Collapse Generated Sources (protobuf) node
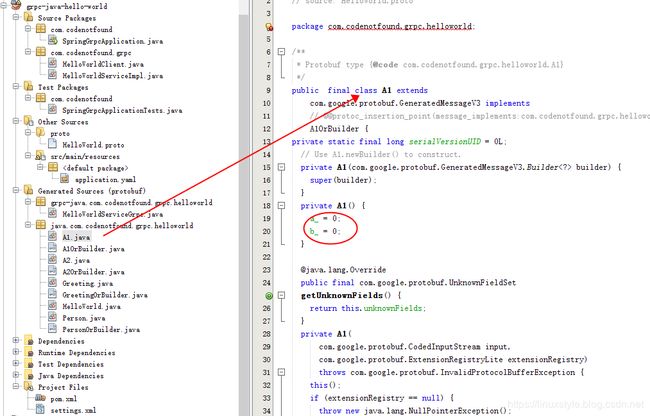Screen dimensions: 650x416 coord(16,191)
